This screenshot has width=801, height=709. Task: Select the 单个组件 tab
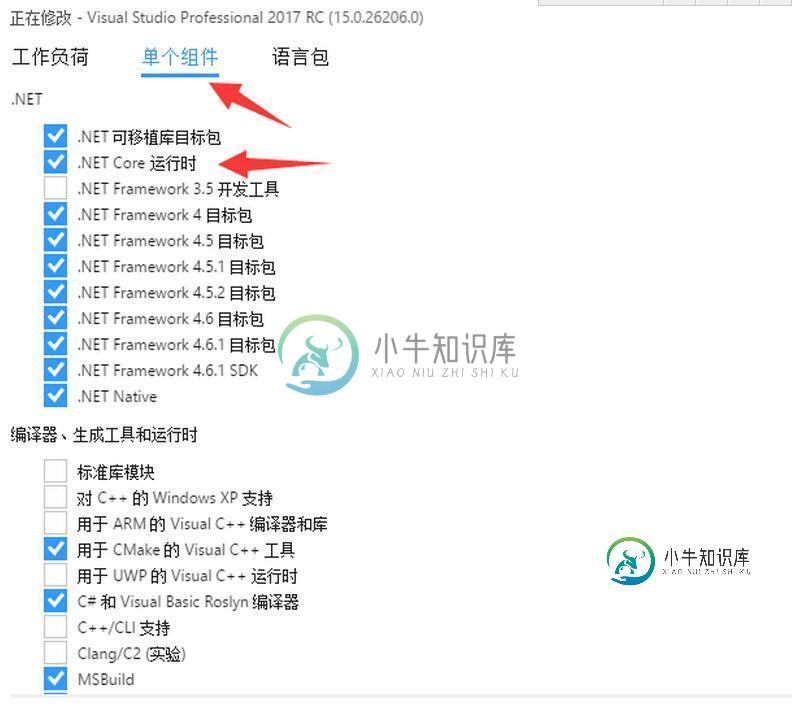[x=180, y=57]
